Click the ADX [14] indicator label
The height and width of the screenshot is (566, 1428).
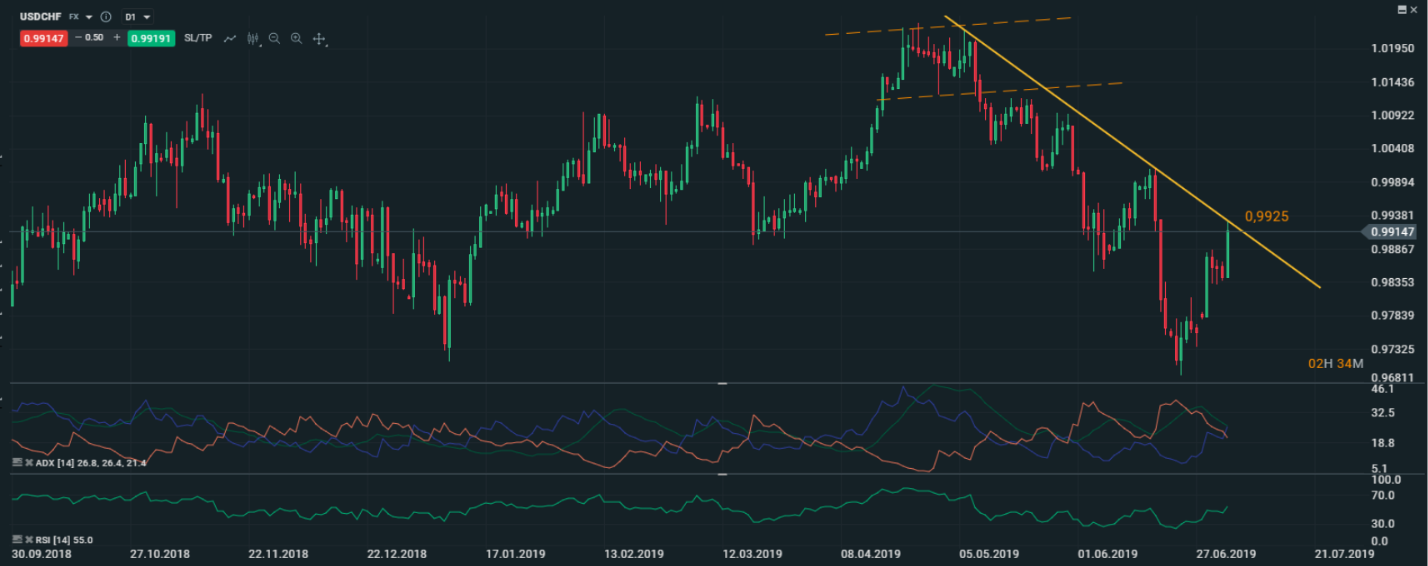[91, 463]
